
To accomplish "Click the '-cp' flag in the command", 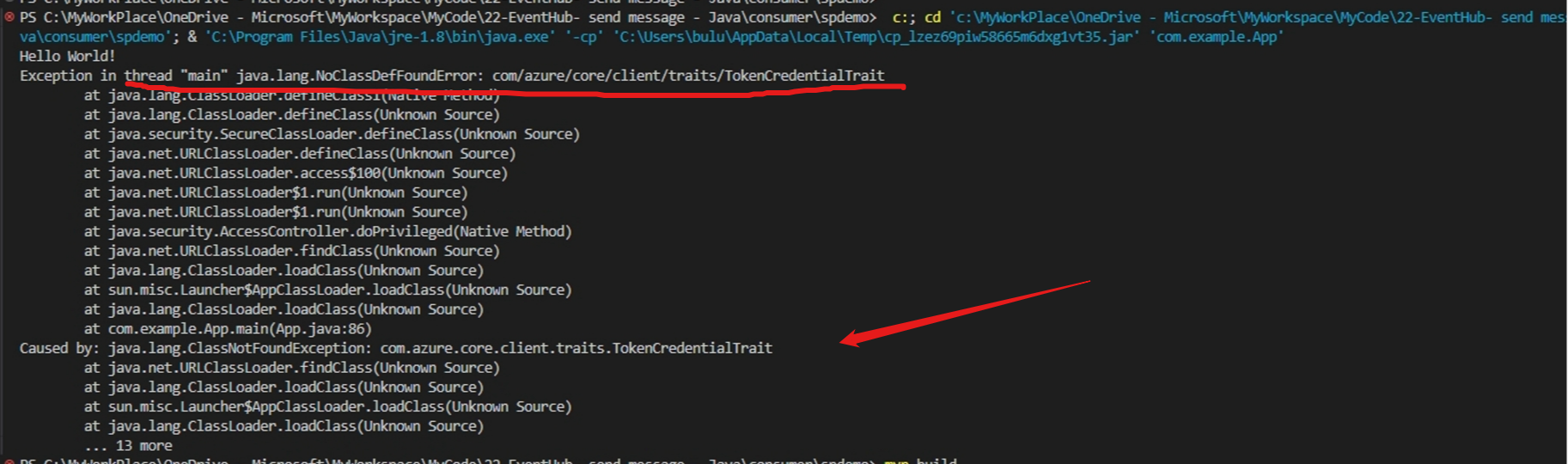I will click(583, 37).
